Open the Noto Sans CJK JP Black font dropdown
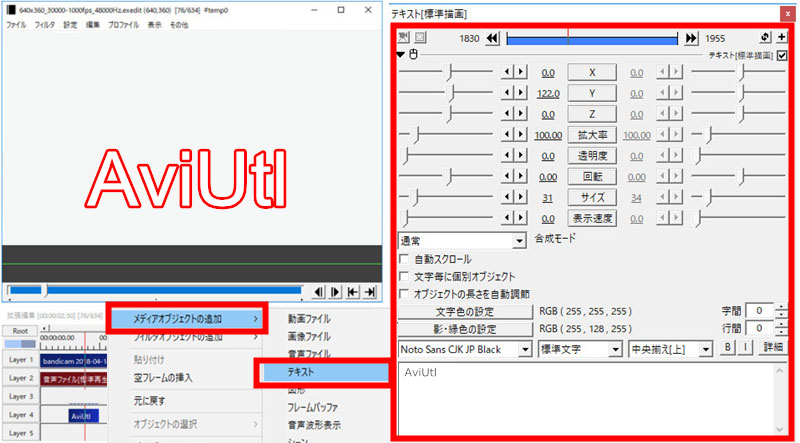 (x=465, y=349)
